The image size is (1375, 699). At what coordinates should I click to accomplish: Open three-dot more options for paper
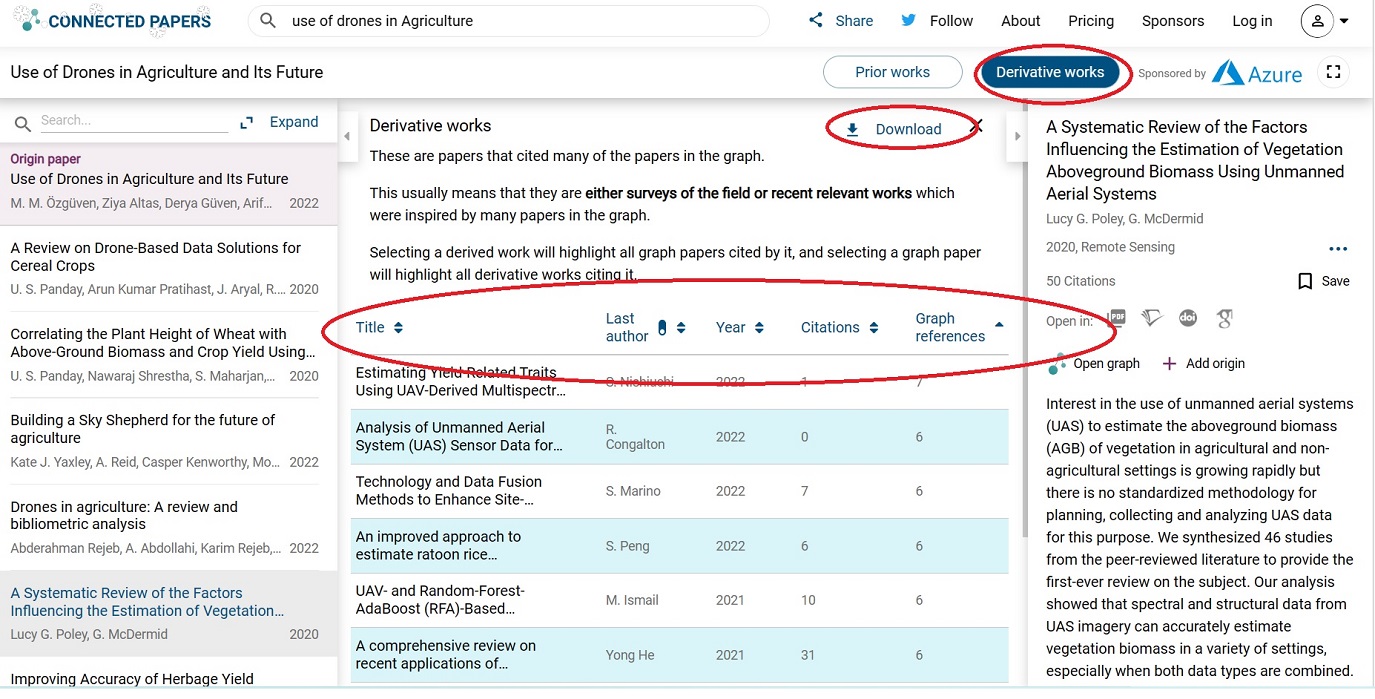[1337, 249]
